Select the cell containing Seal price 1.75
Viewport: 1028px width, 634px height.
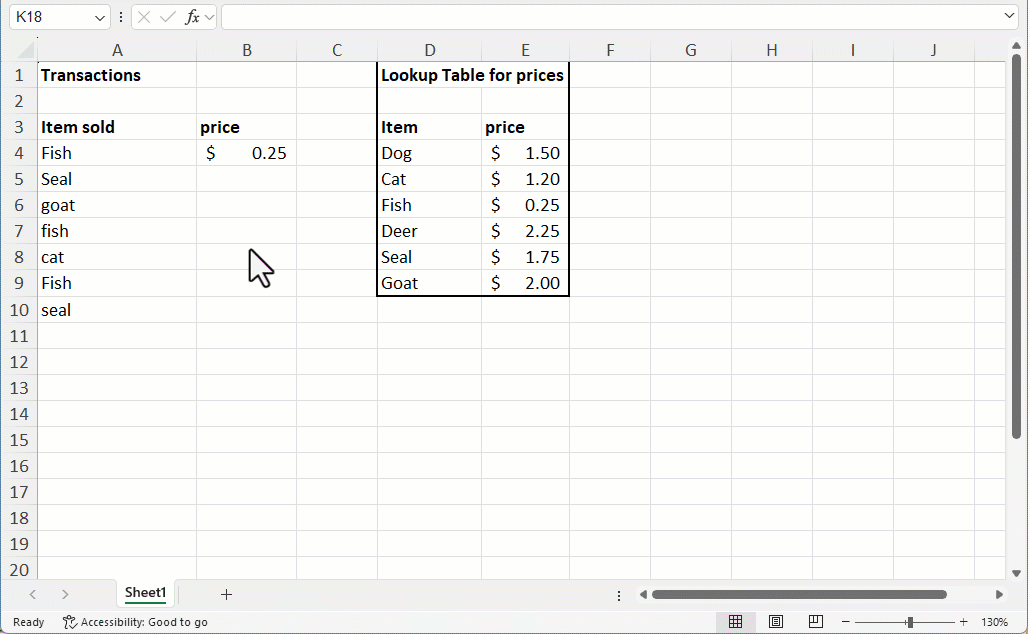click(525, 257)
